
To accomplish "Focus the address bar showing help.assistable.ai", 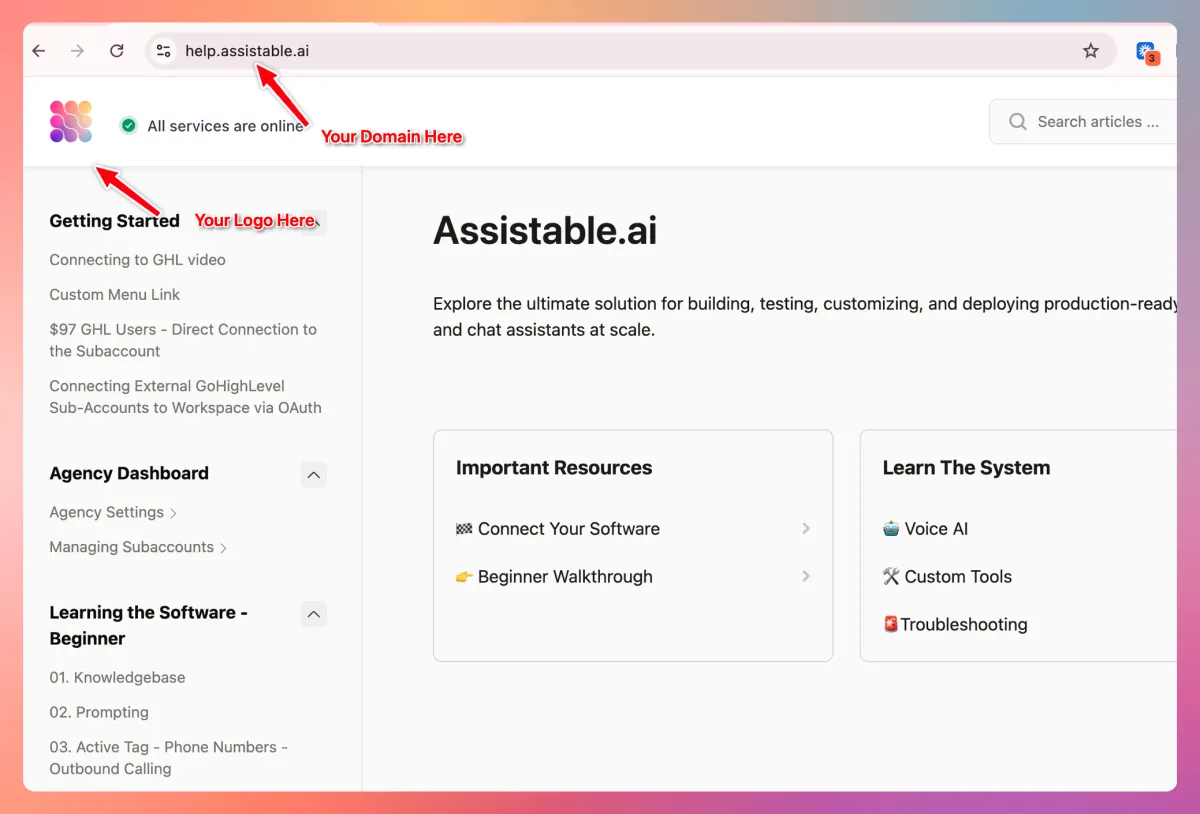I will click(x=630, y=51).
